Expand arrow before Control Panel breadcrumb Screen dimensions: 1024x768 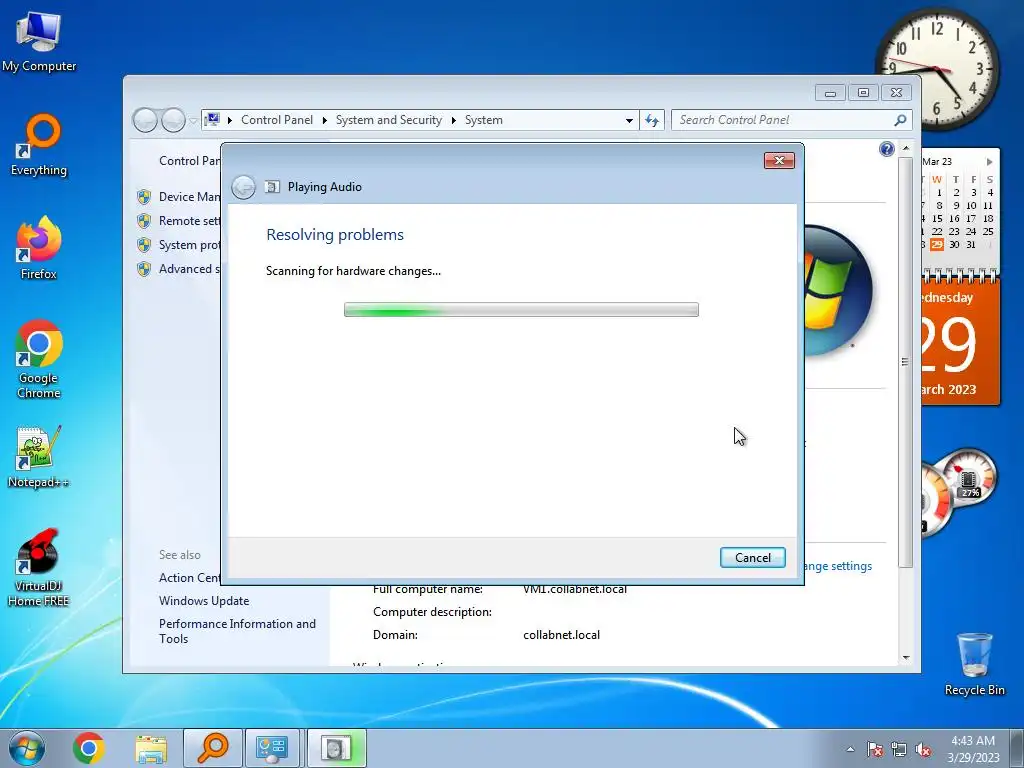click(230, 120)
